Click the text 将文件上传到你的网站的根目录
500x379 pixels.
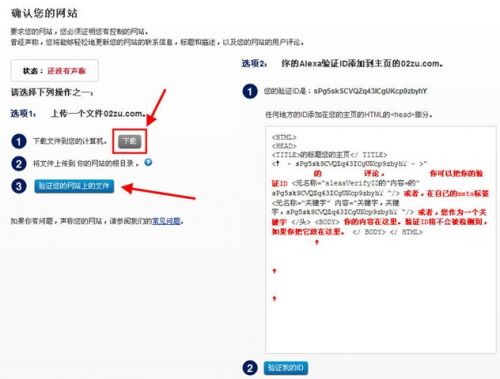coord(85,163)
